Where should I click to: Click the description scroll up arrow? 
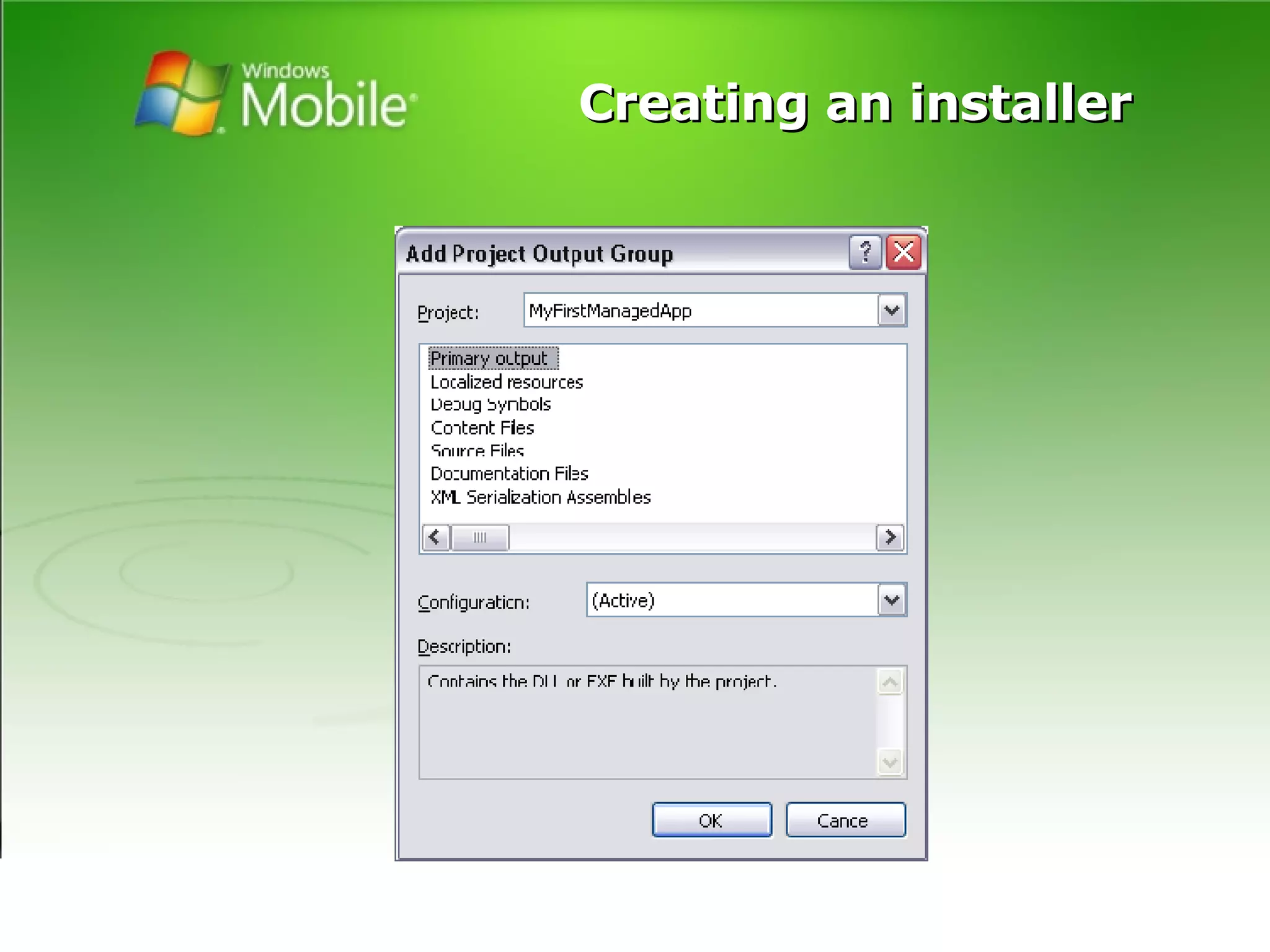[x=890, y=682]
